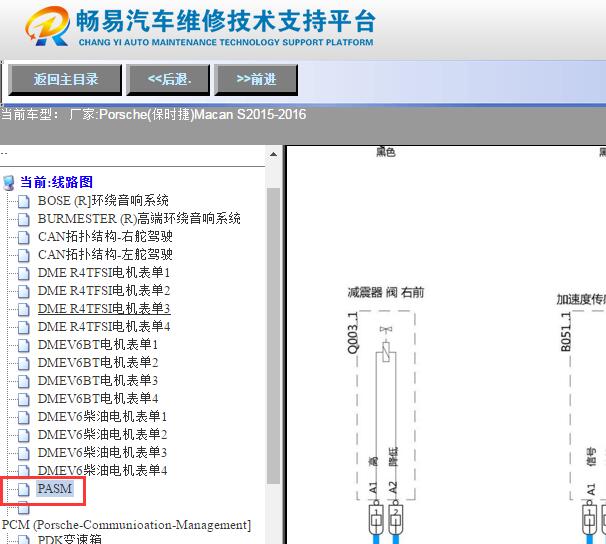
Task: Select DMEV6BT电机表单3
Action: pos(98,381)
